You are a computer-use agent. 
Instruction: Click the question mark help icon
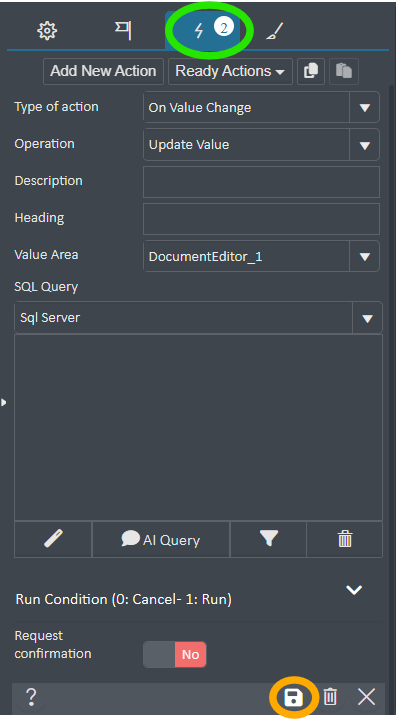(x=31, y=697)
